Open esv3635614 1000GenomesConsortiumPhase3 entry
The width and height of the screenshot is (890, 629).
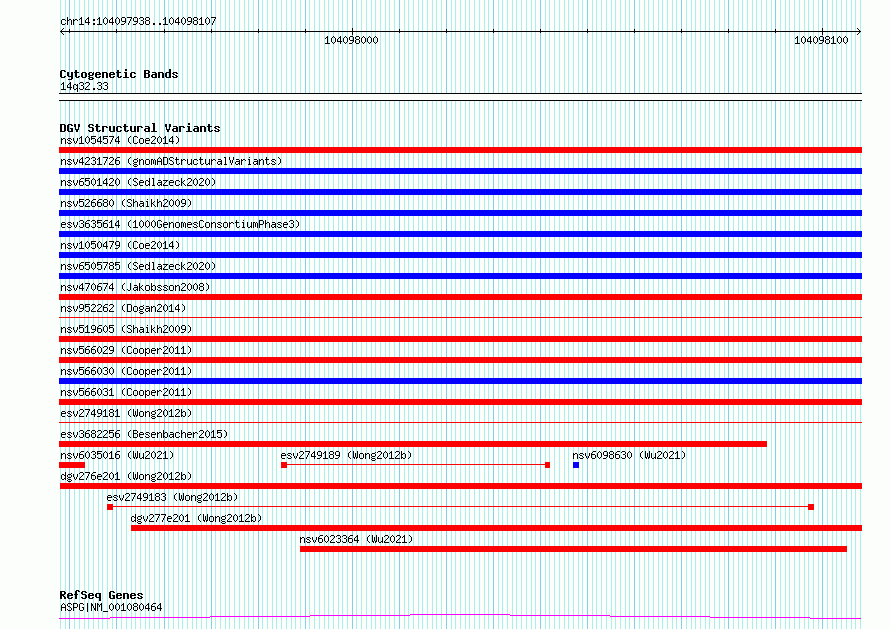pos(180,224)
